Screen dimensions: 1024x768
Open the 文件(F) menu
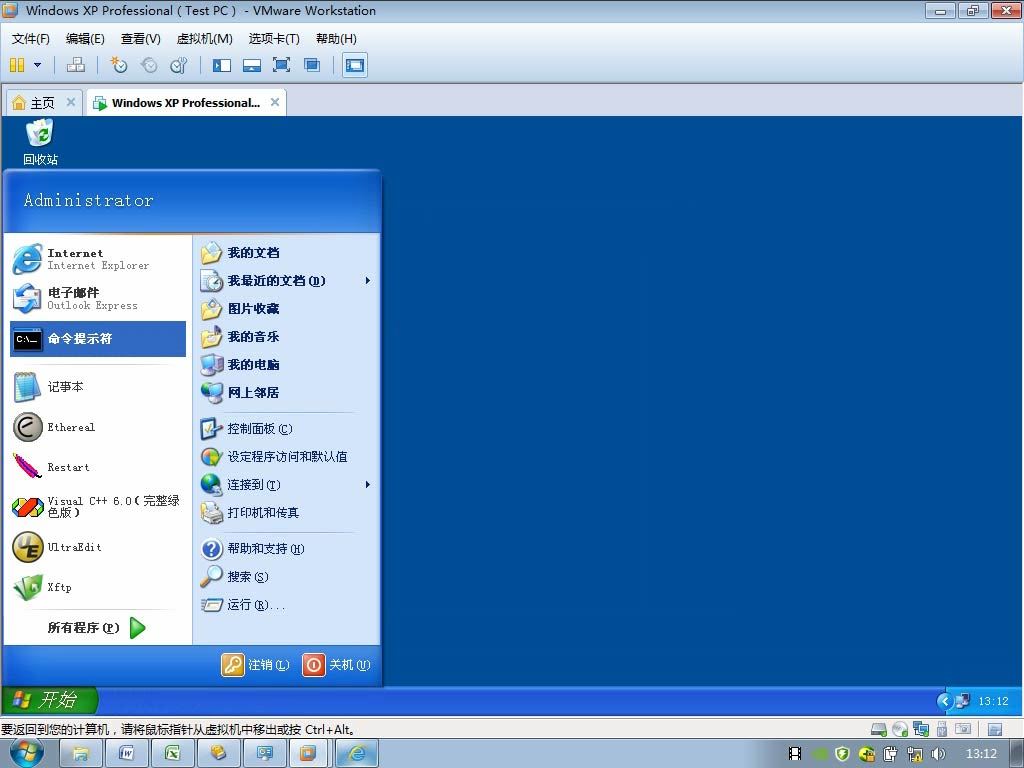[31, 39]
